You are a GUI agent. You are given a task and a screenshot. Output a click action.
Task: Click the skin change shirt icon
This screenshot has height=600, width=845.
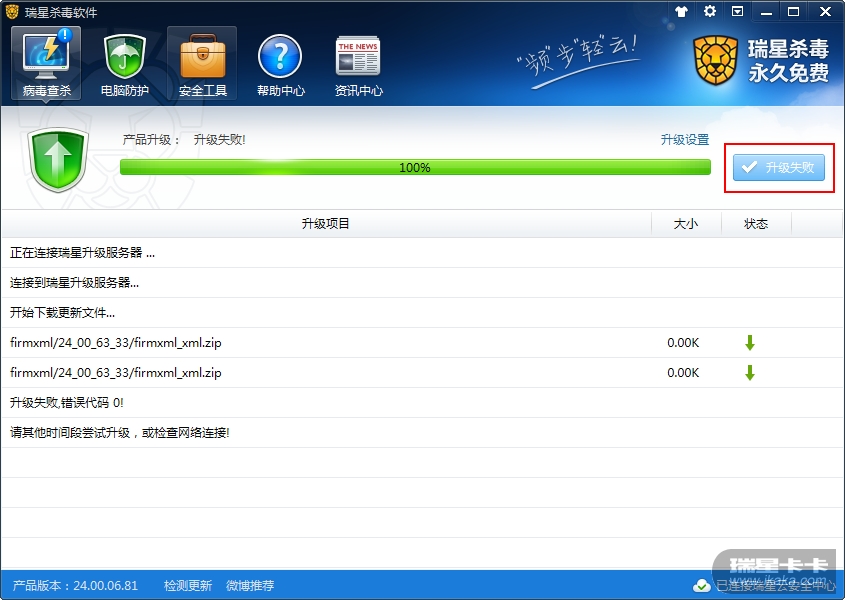tap(681, 11)
